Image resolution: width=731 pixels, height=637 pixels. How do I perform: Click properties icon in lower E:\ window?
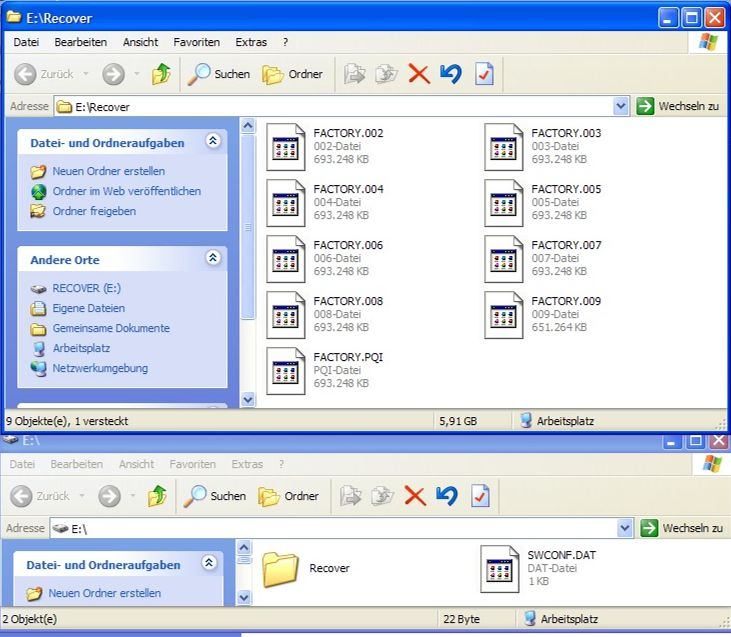pos(480,496)
